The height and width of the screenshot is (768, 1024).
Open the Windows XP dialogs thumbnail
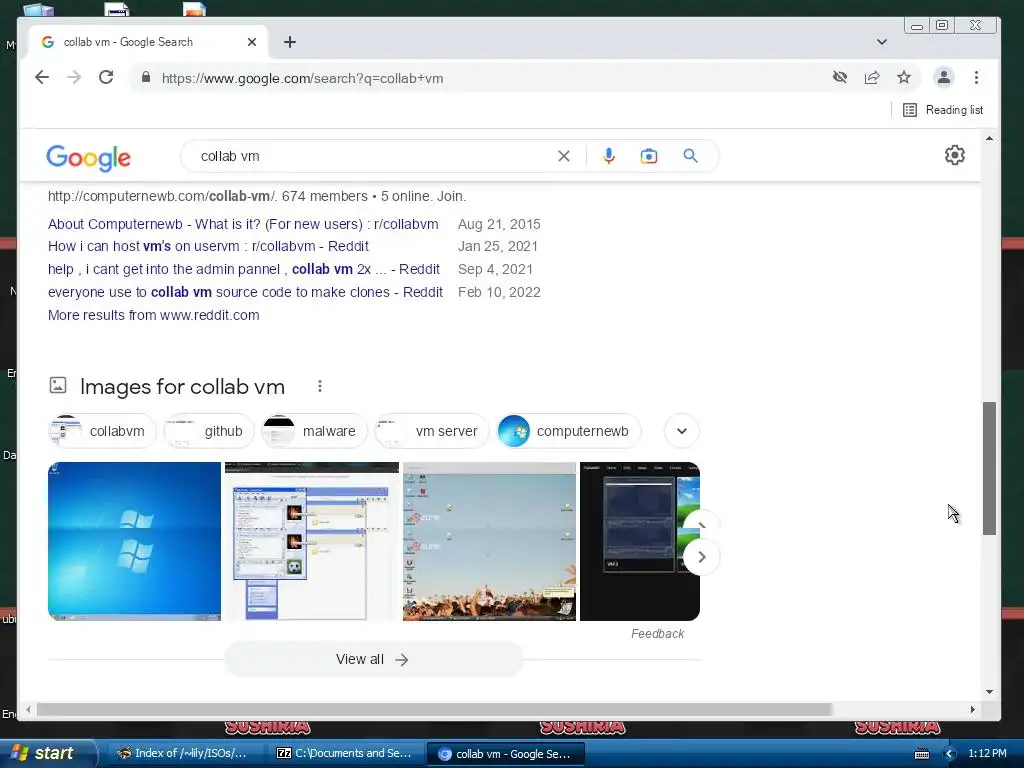coord(312,541)
